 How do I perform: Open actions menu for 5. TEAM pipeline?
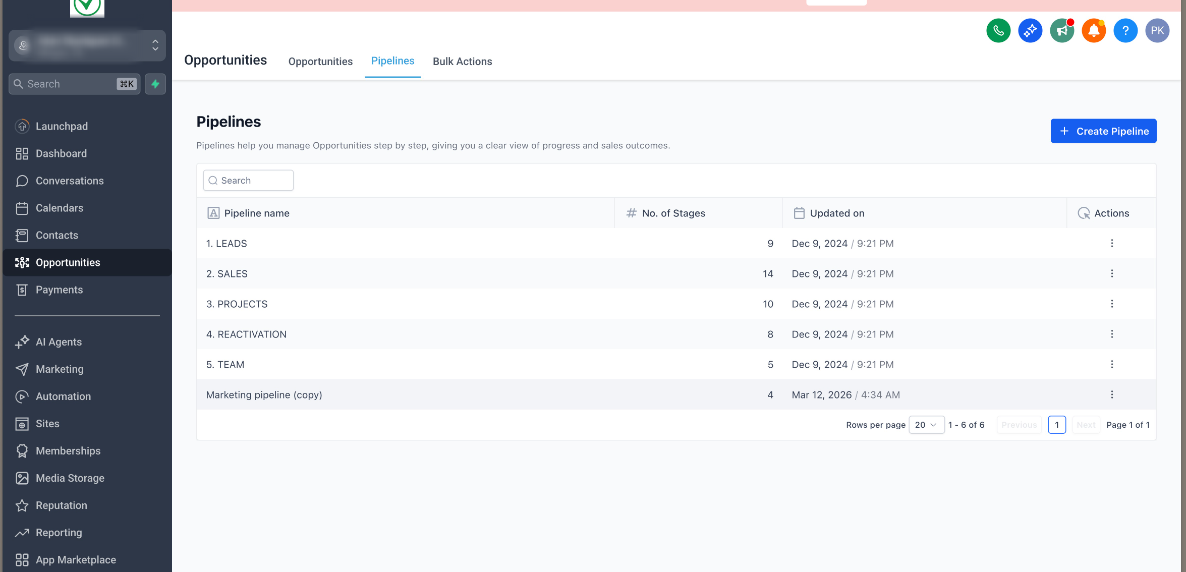pyautogui.click(x=1112, y=365)
